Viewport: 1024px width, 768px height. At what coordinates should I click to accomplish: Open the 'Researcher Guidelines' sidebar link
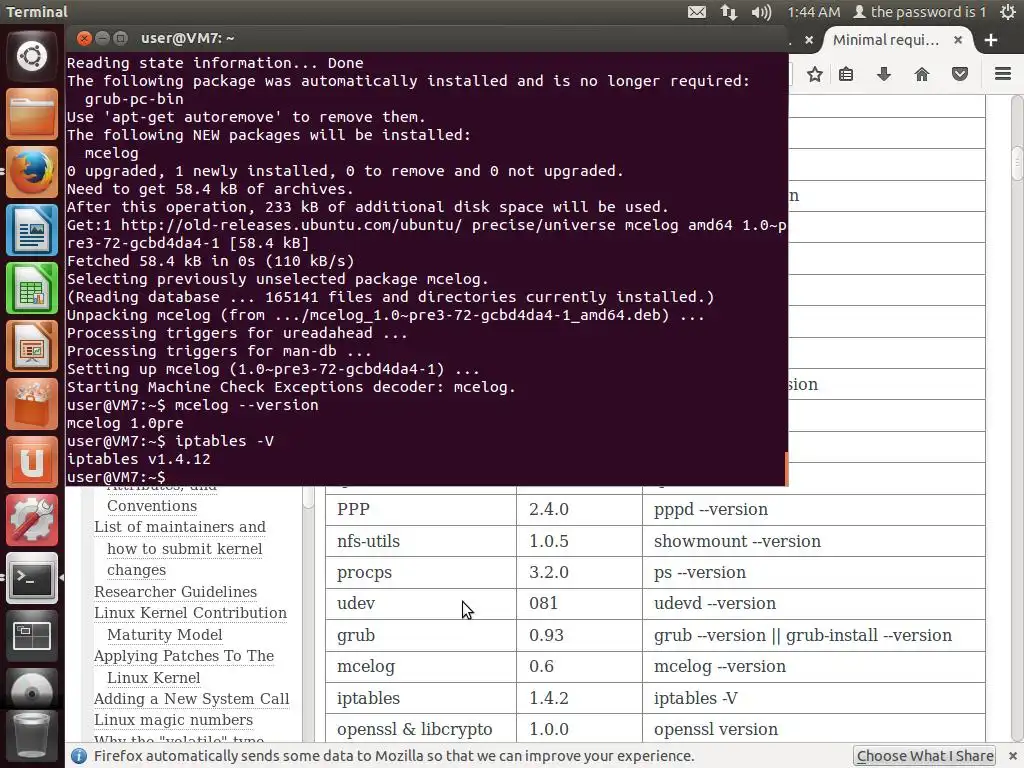(176, 592)
